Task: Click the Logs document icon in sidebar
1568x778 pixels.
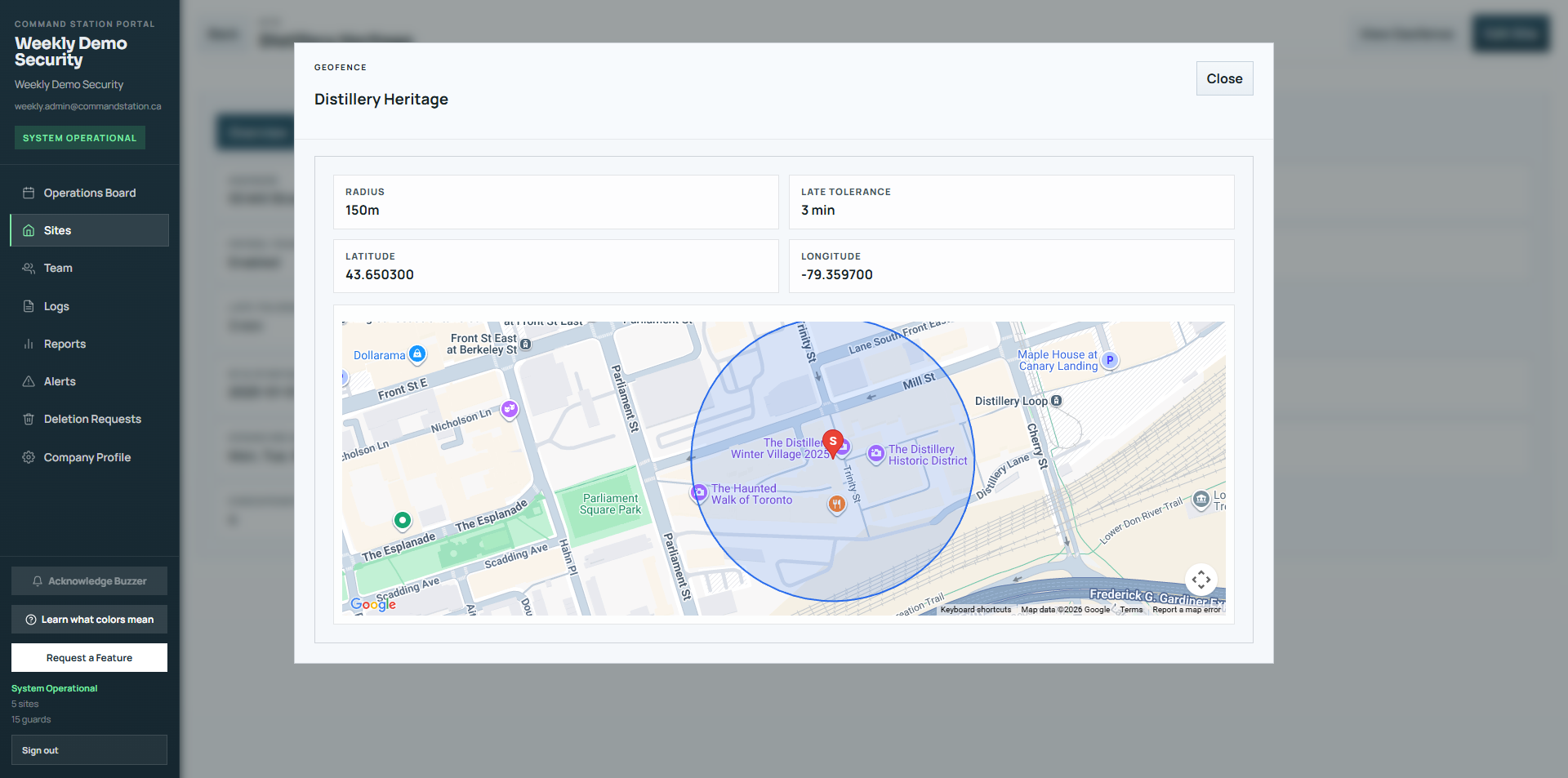Action: pos(29,306)
